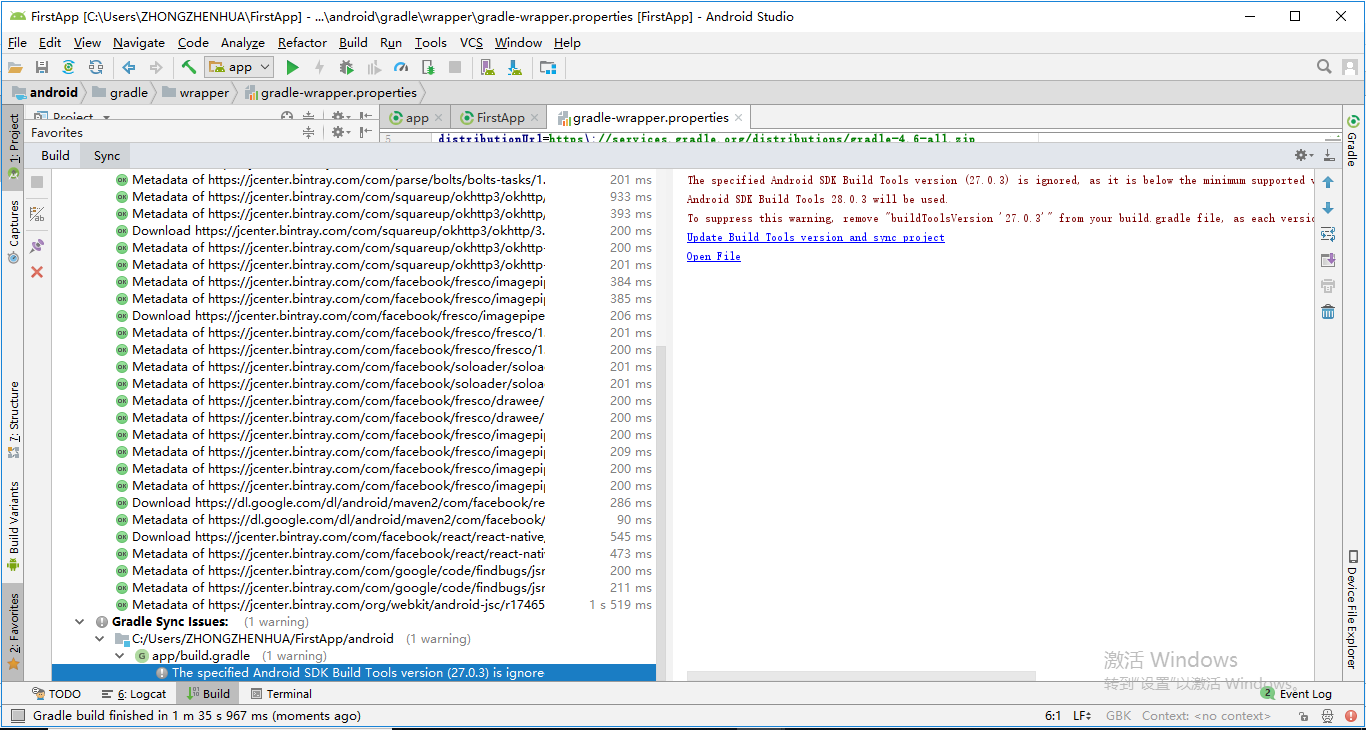
Task: Open the Captures side panel
Action: pos(14,232)
